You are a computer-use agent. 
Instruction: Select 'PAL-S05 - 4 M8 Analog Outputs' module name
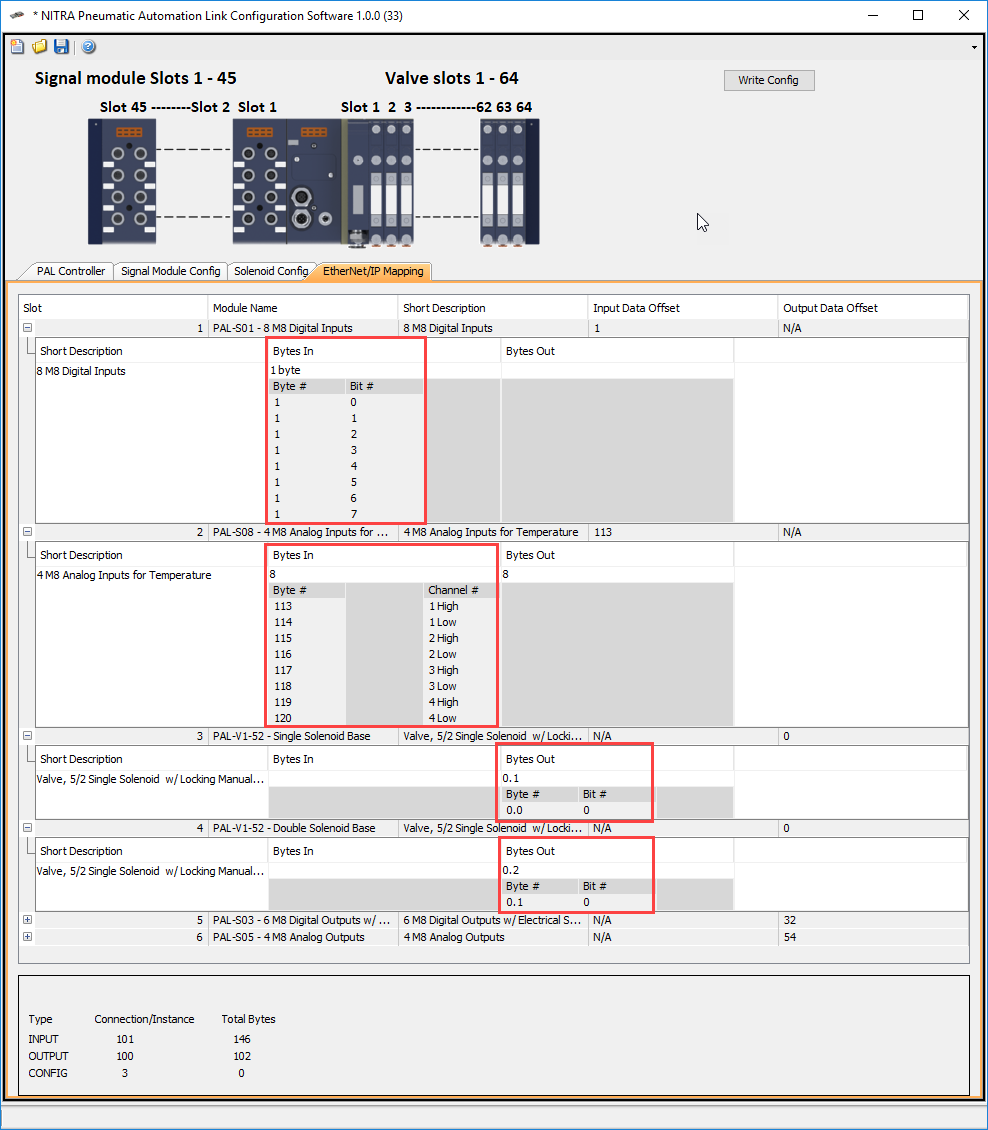pos(303,937)
